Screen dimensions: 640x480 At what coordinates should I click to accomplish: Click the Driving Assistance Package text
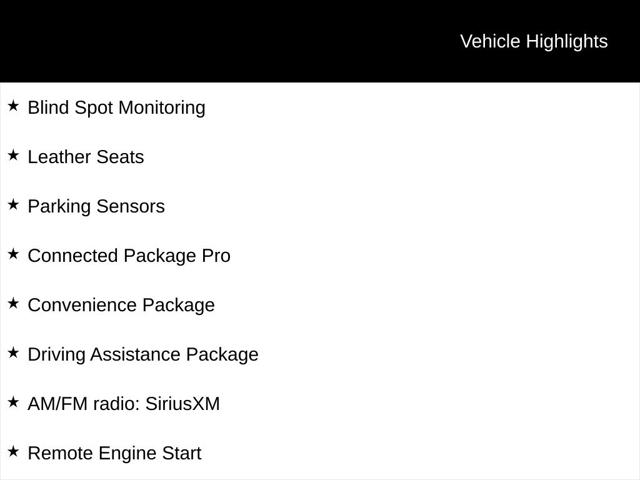coord(143,354)
